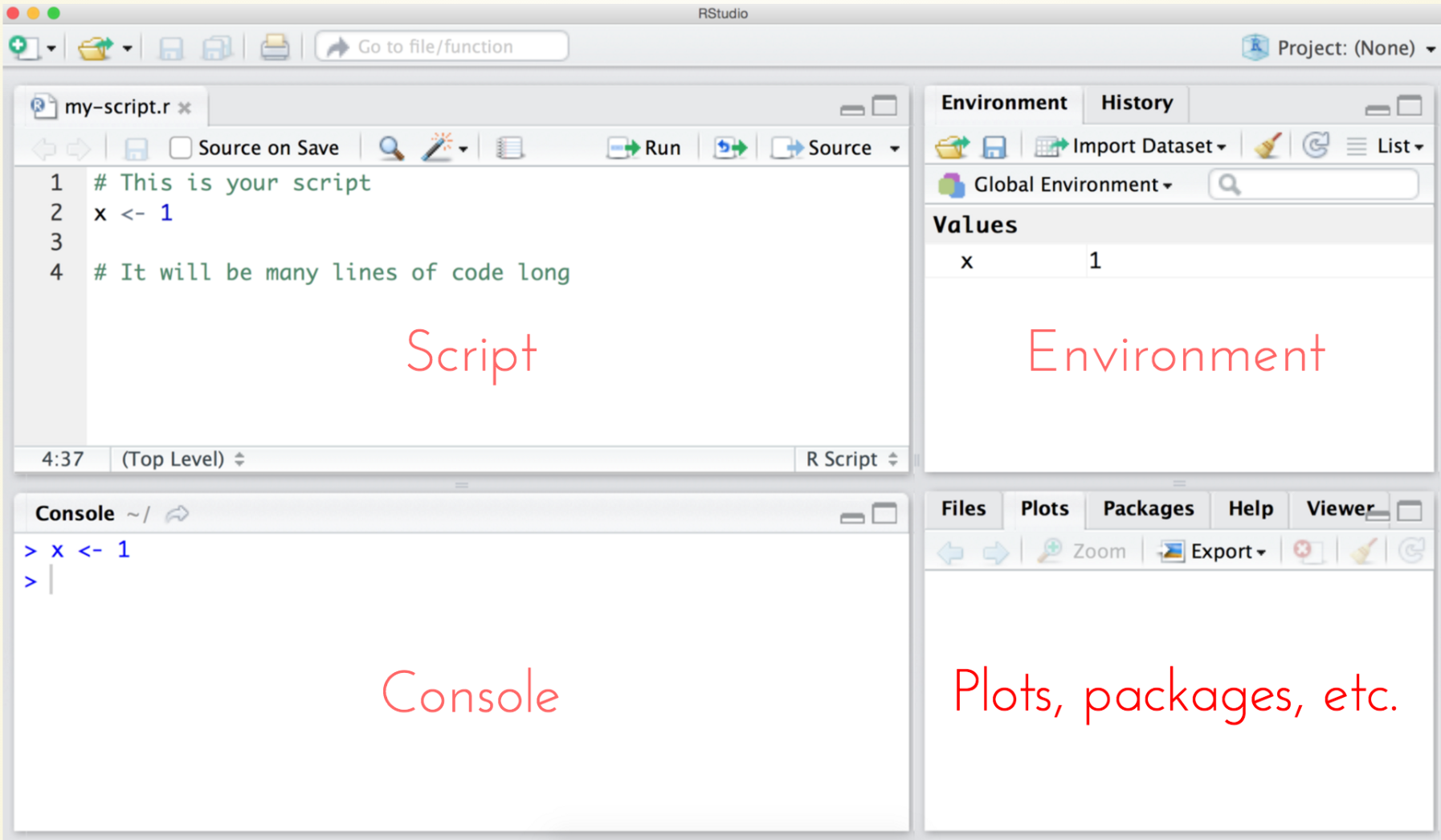
Task: Switch to the History tab
Action: tap(1137, 103)
